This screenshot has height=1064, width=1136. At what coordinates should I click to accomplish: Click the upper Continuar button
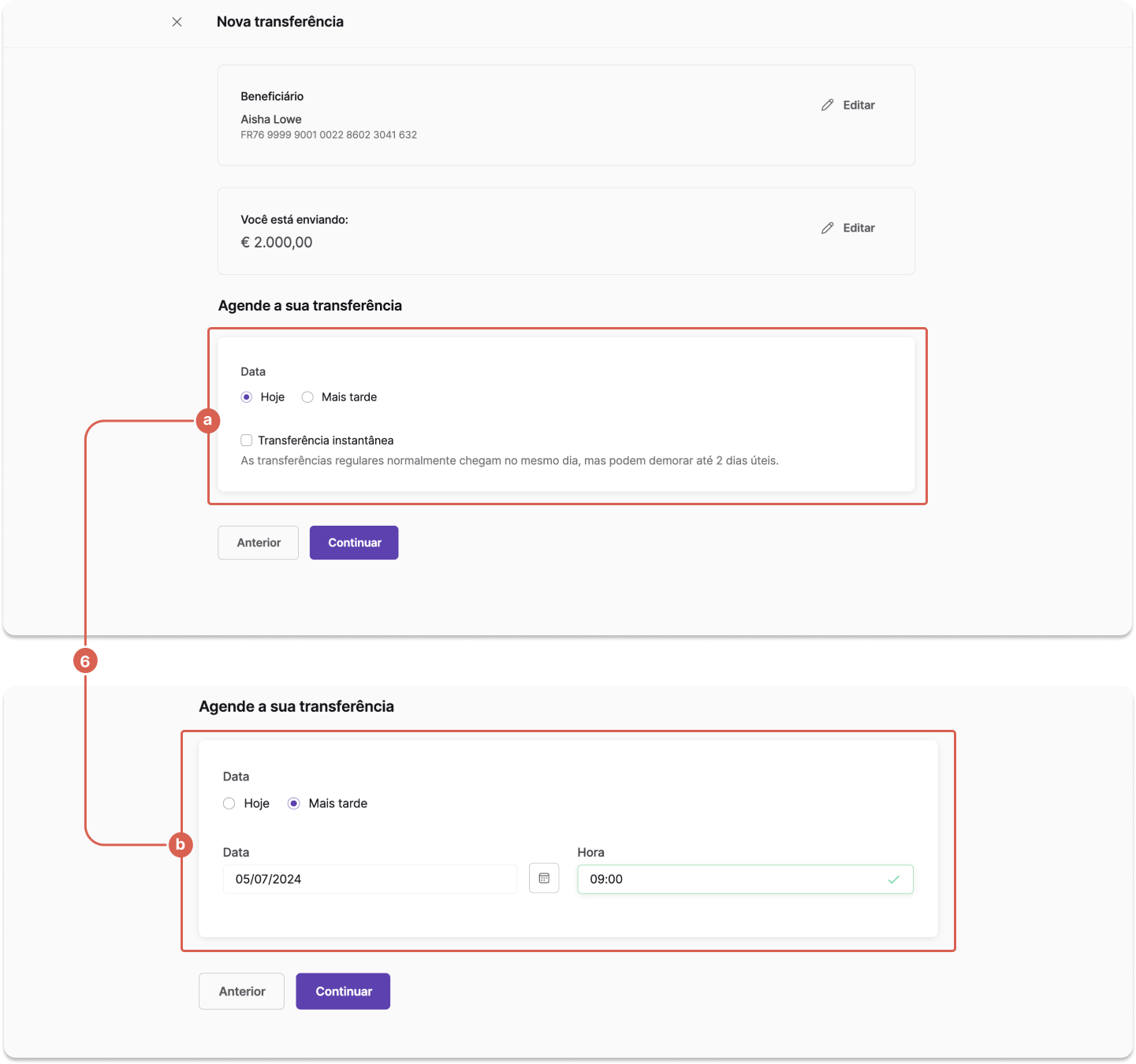(354, 543)
